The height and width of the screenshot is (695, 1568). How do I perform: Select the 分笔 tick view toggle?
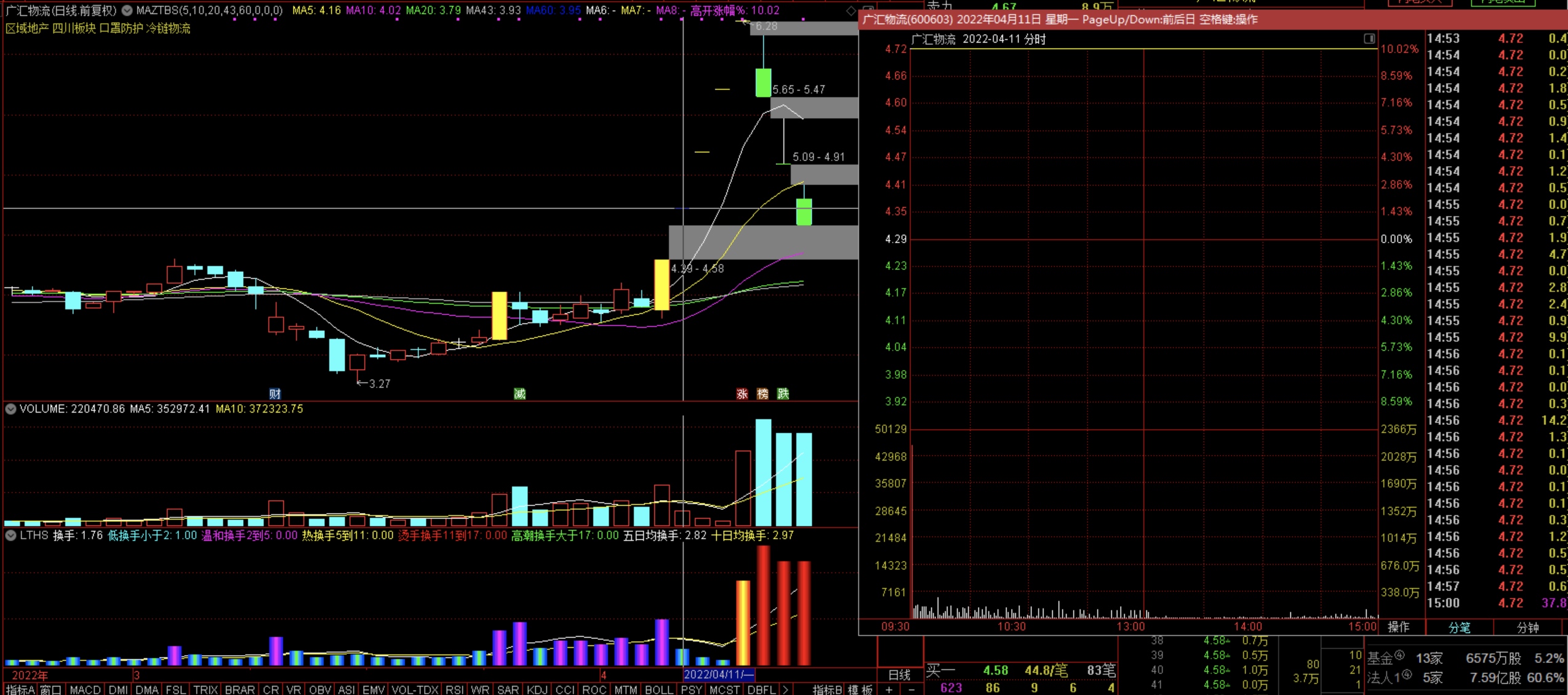pos(1459,627)
